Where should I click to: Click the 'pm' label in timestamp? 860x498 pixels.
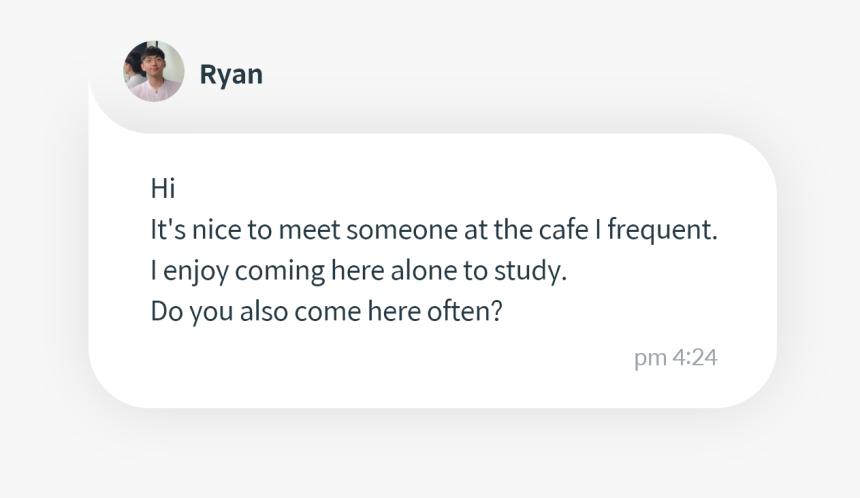click(650, 359)
